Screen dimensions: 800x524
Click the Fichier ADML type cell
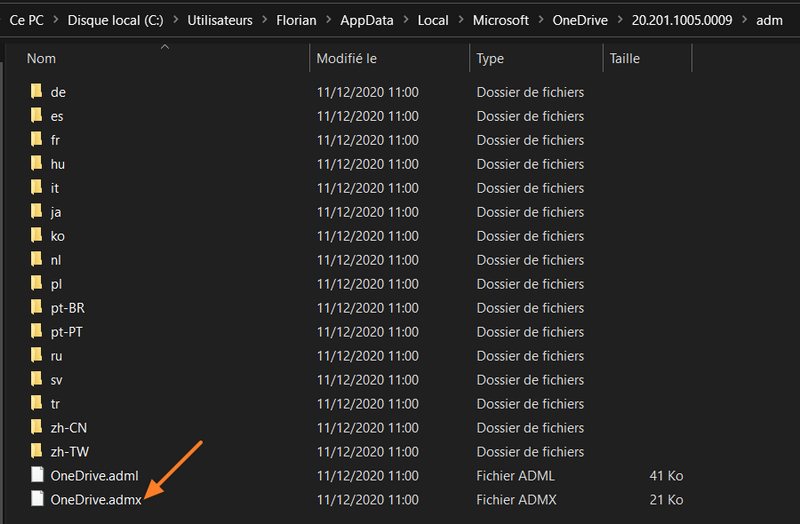515,476
